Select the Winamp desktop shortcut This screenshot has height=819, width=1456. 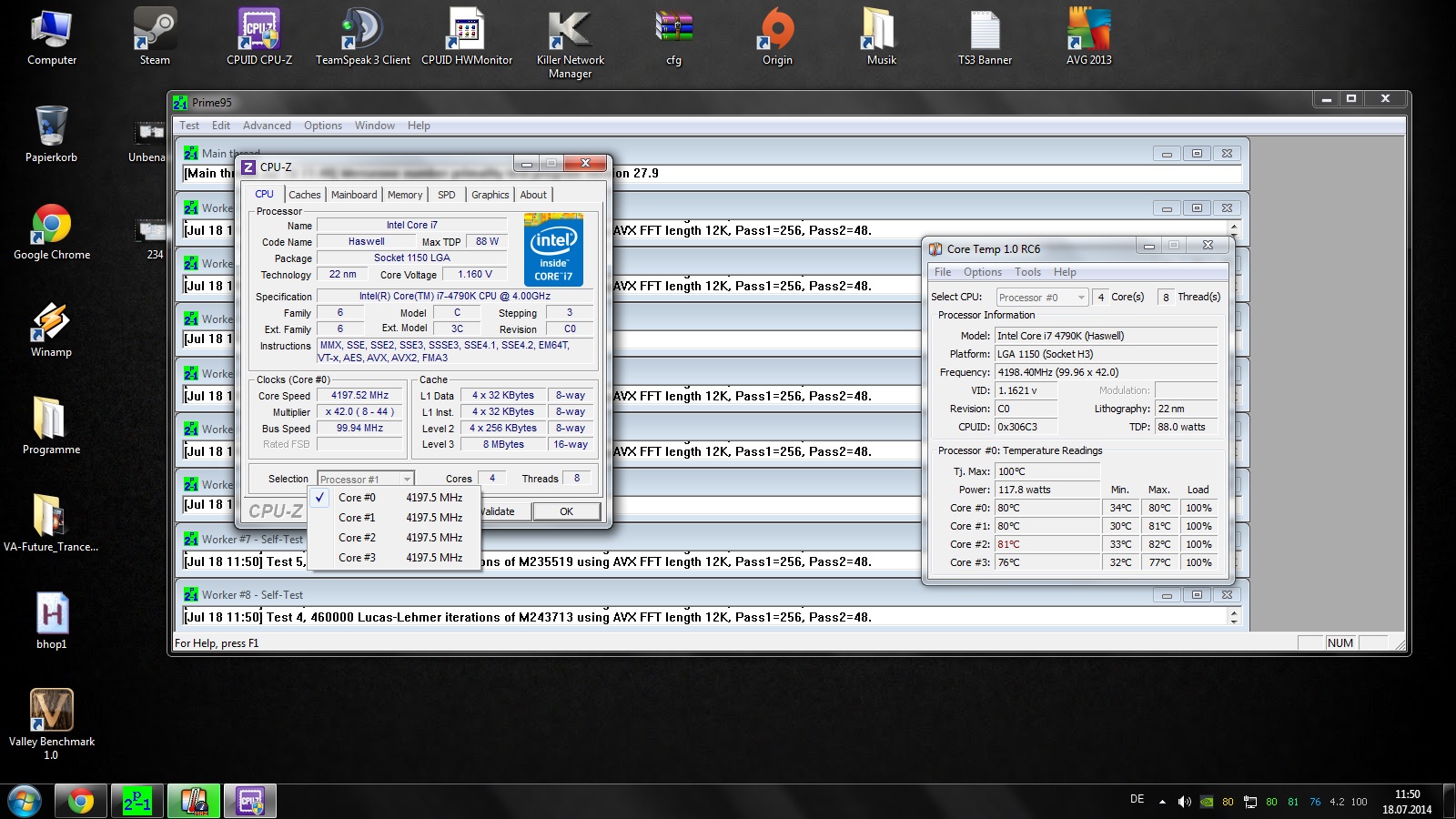52,329
